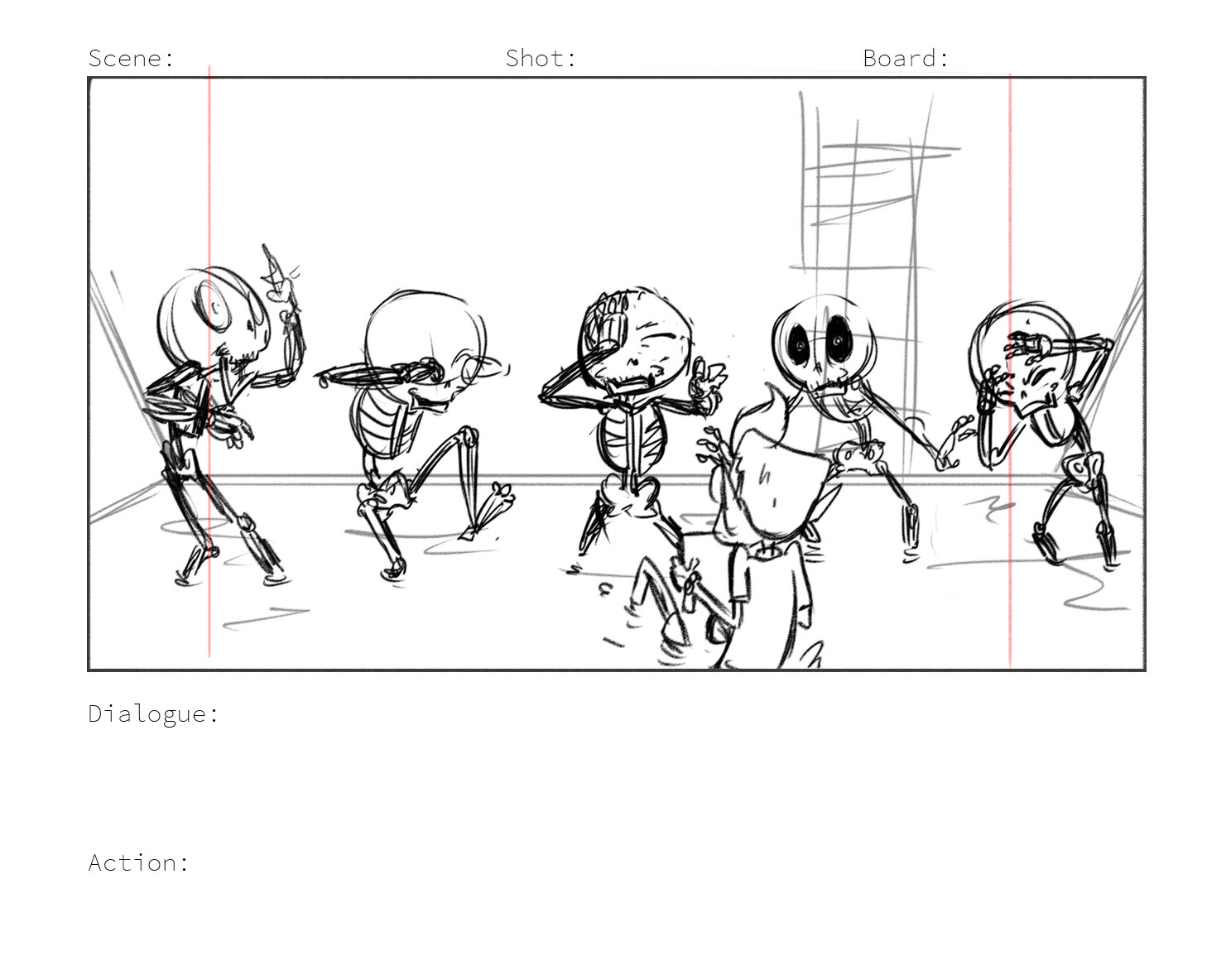This screenshot has height=980, width=1231.
Task: Click the "Scene:" label
Action: [x=132, y=58]
